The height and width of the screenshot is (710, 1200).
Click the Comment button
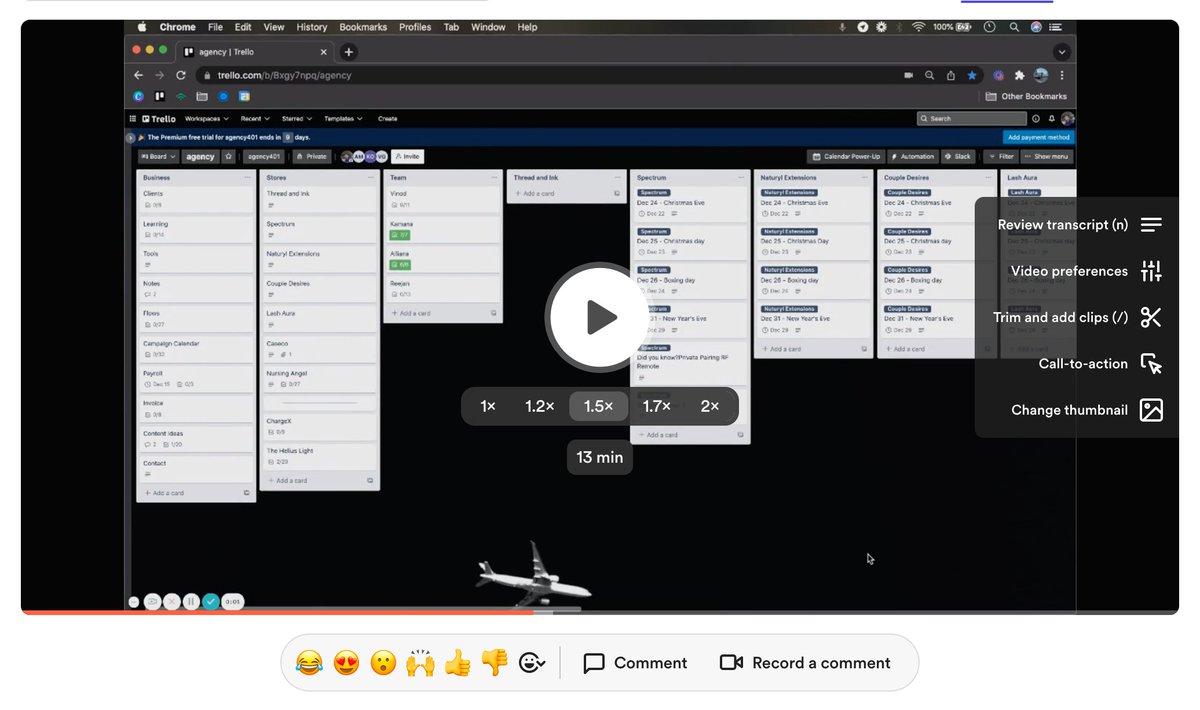[x=635, y=663]
